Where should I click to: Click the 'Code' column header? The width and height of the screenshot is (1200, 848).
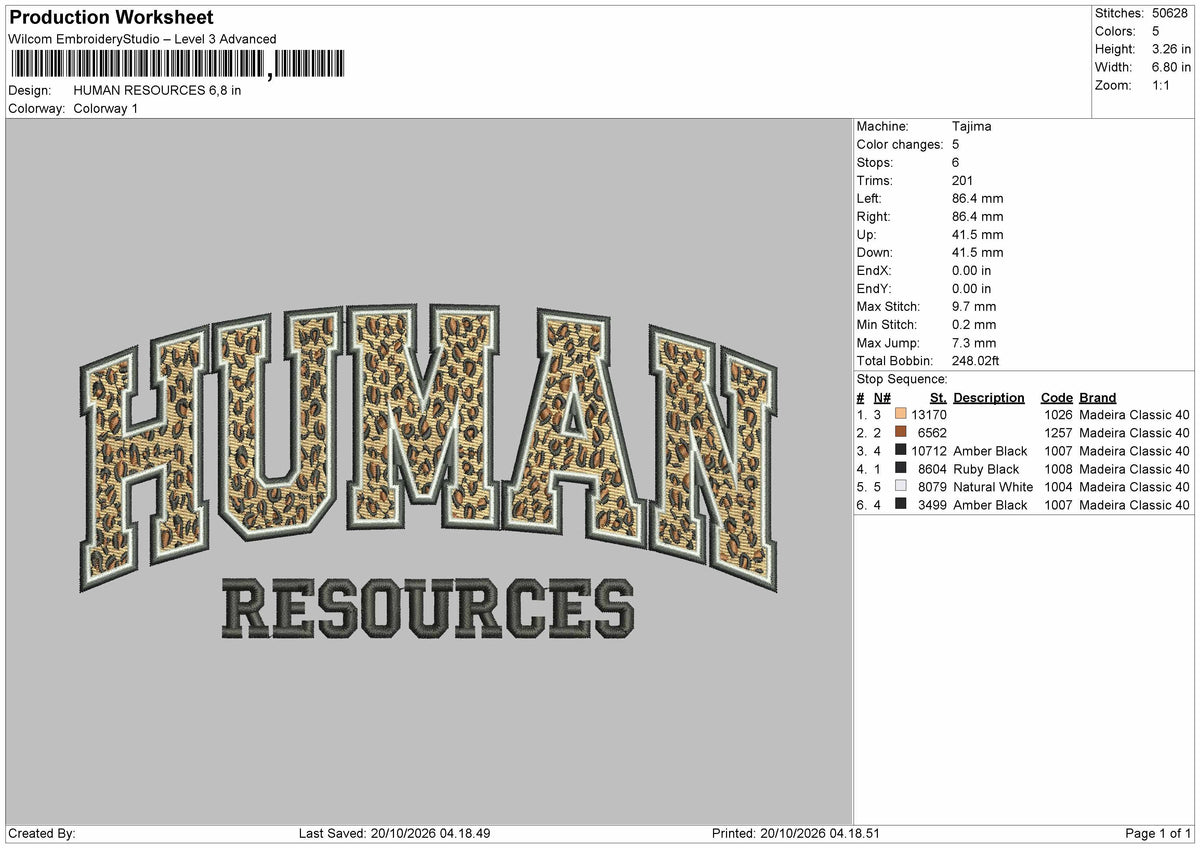(x=1056, y=397)
